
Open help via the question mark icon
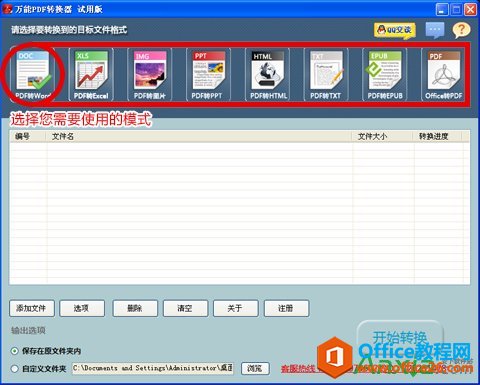[x=461, y=30]
